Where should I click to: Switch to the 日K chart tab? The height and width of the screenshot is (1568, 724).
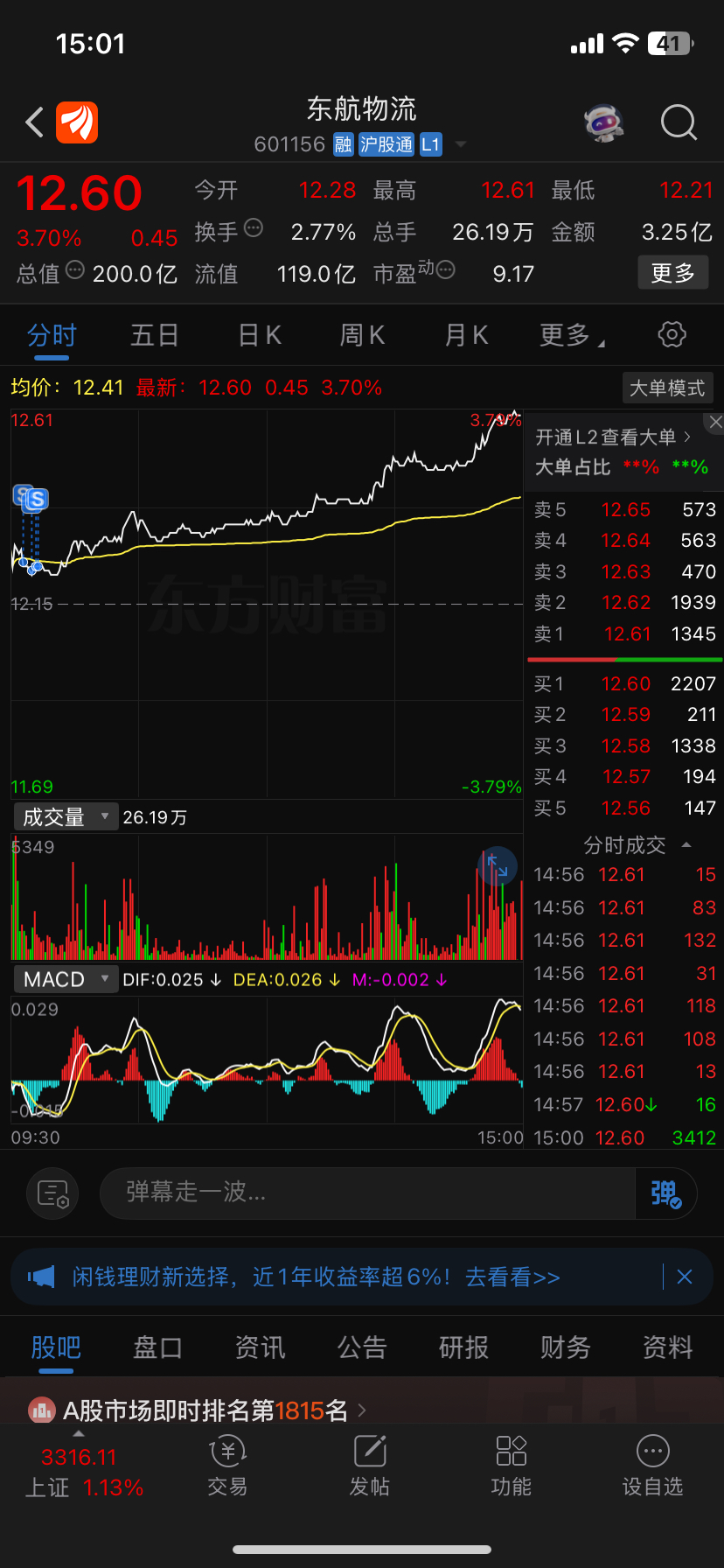(x=260, y=335)
